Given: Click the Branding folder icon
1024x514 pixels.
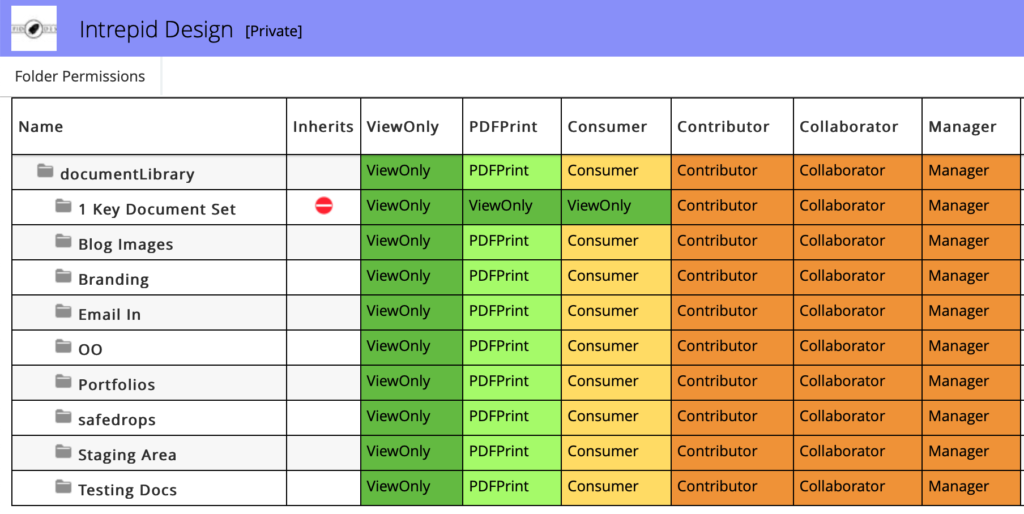Looking at the screenshot, I should pos(64,277).
